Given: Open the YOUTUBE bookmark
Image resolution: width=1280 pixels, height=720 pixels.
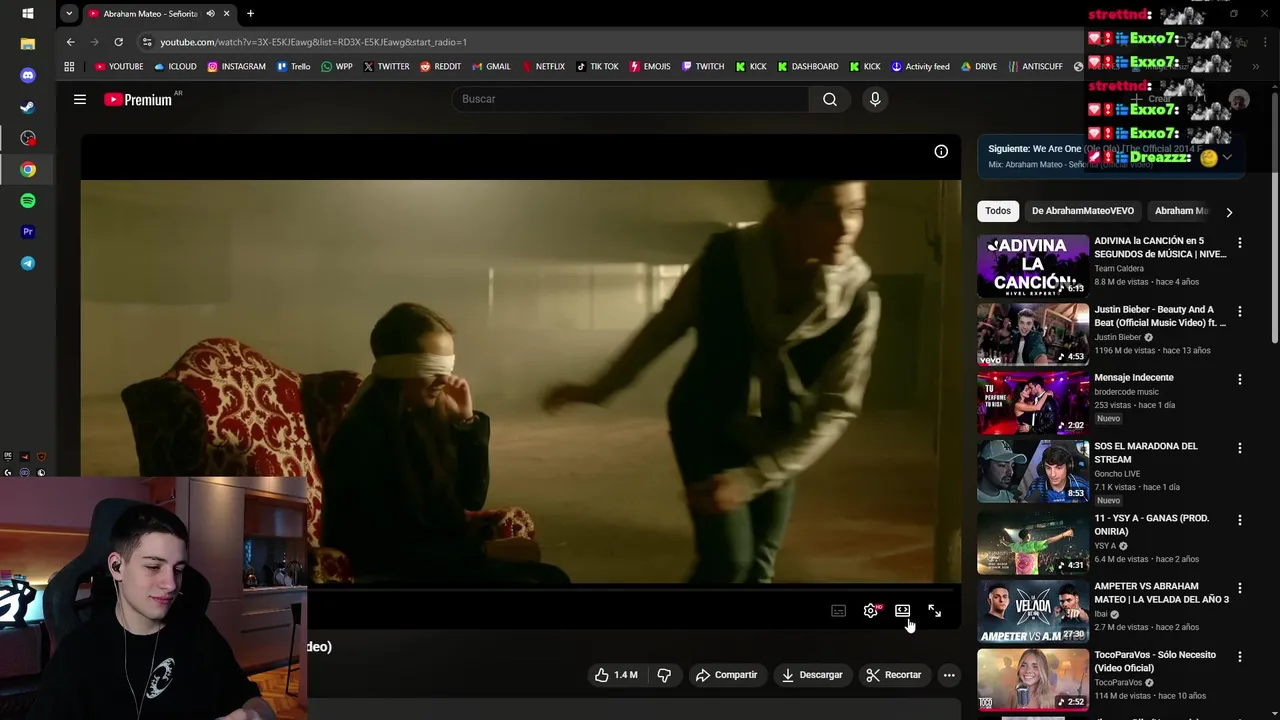Looking at the screenshot, I should [119, 67].
